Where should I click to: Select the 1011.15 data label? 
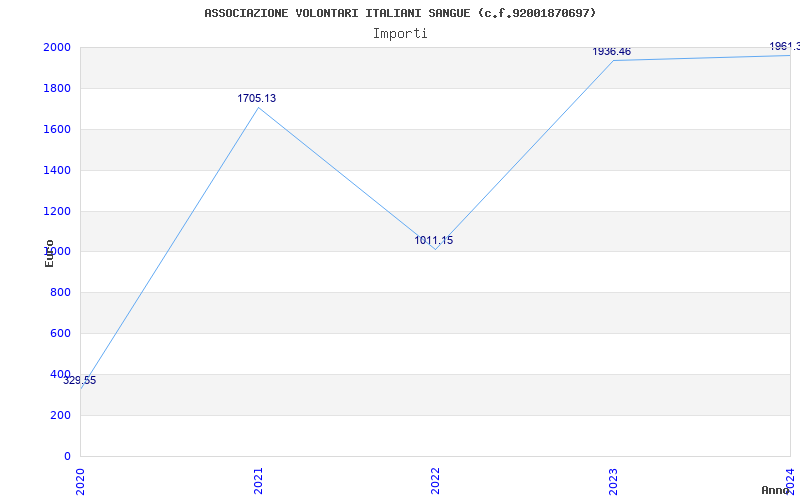[434, 240]
